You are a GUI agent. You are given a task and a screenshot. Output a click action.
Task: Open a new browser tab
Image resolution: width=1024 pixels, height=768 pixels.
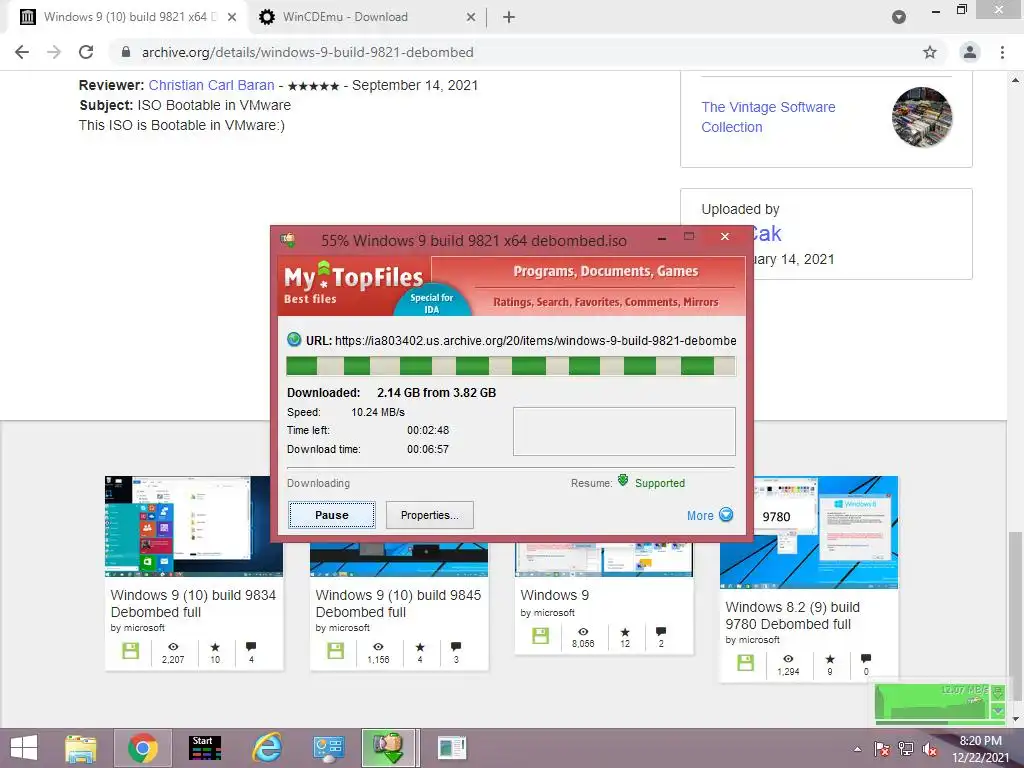click(x=509, y=17)
